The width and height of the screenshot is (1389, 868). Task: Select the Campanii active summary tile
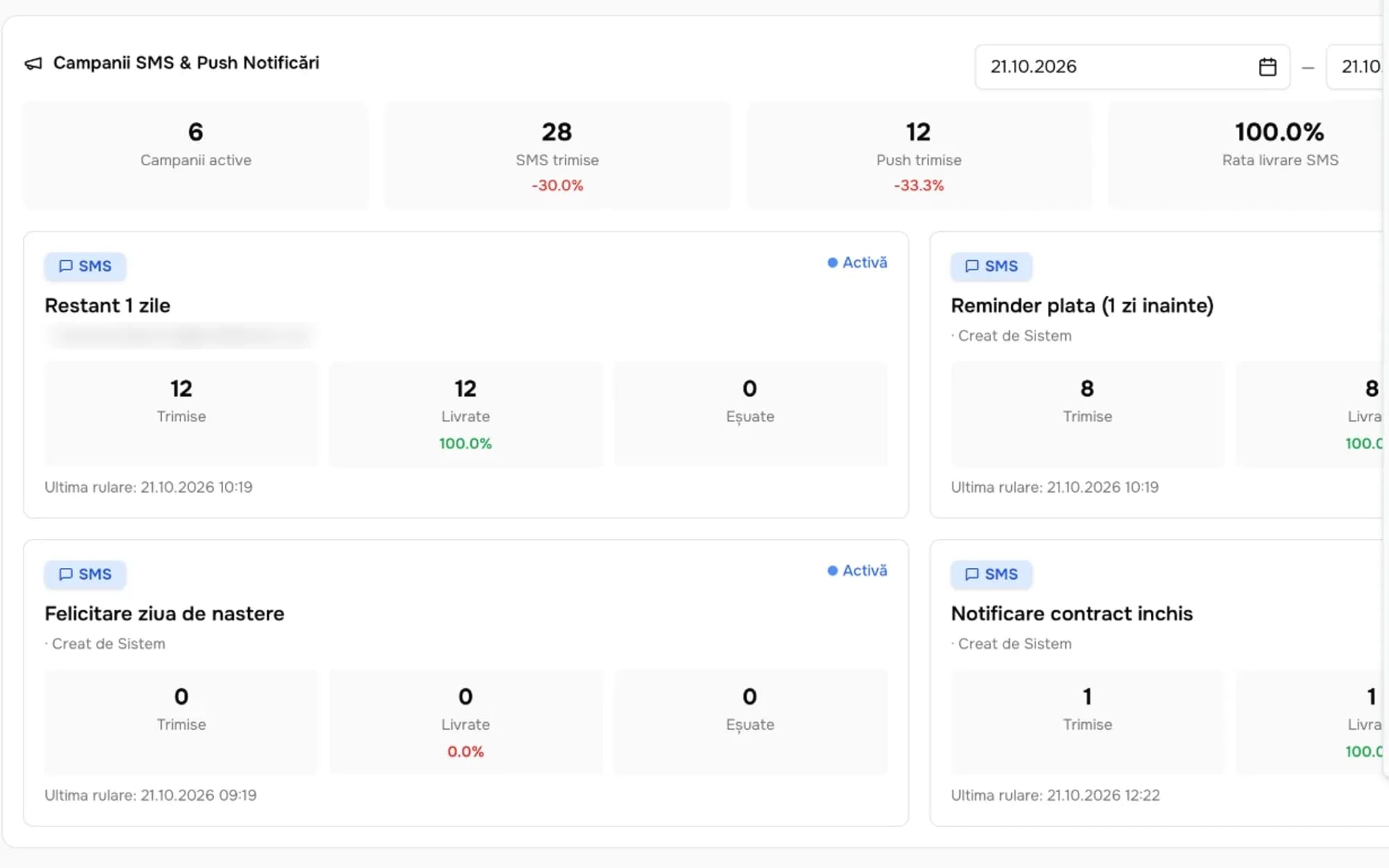(x=196, y=155)
